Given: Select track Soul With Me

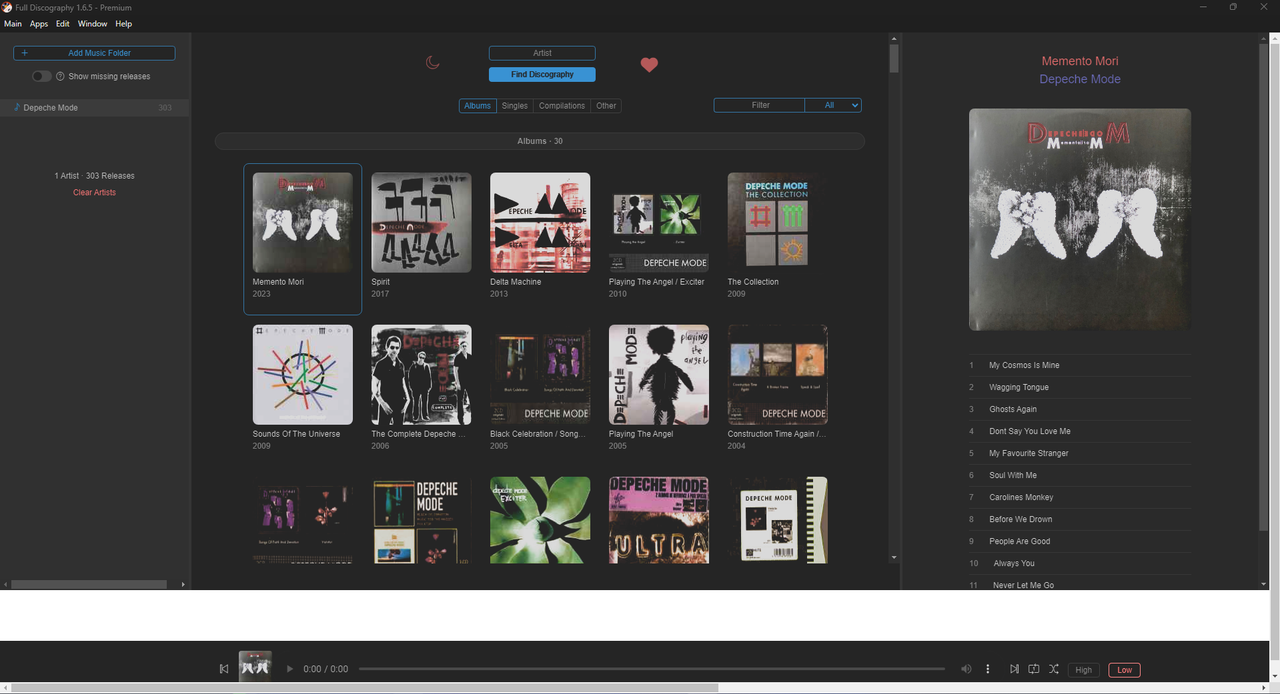Looking at the screenshot, I should [1080, 475].
